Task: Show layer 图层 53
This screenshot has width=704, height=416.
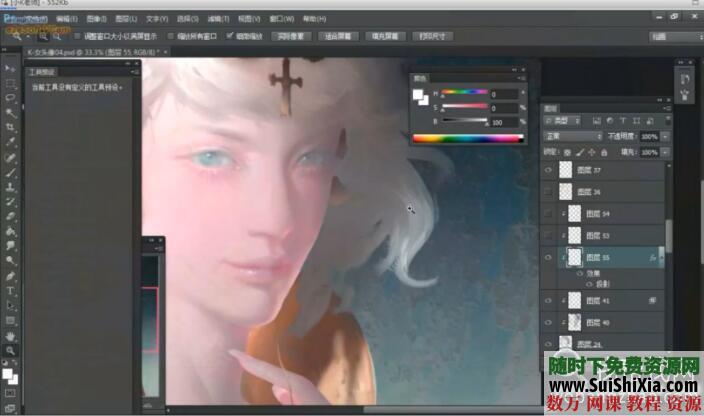Action: point(548,235)
